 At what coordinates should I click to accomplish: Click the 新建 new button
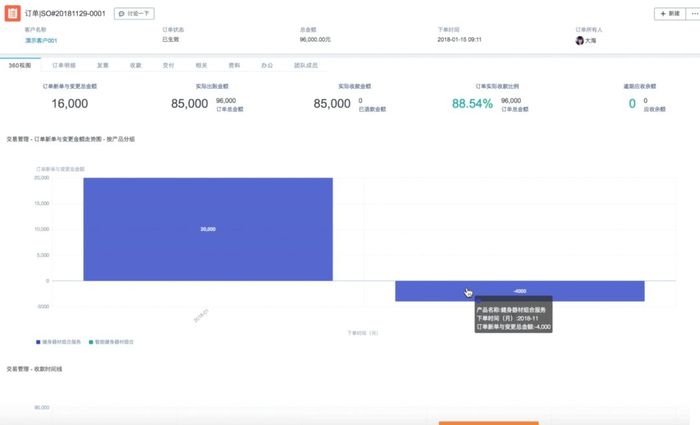[670, 14]
